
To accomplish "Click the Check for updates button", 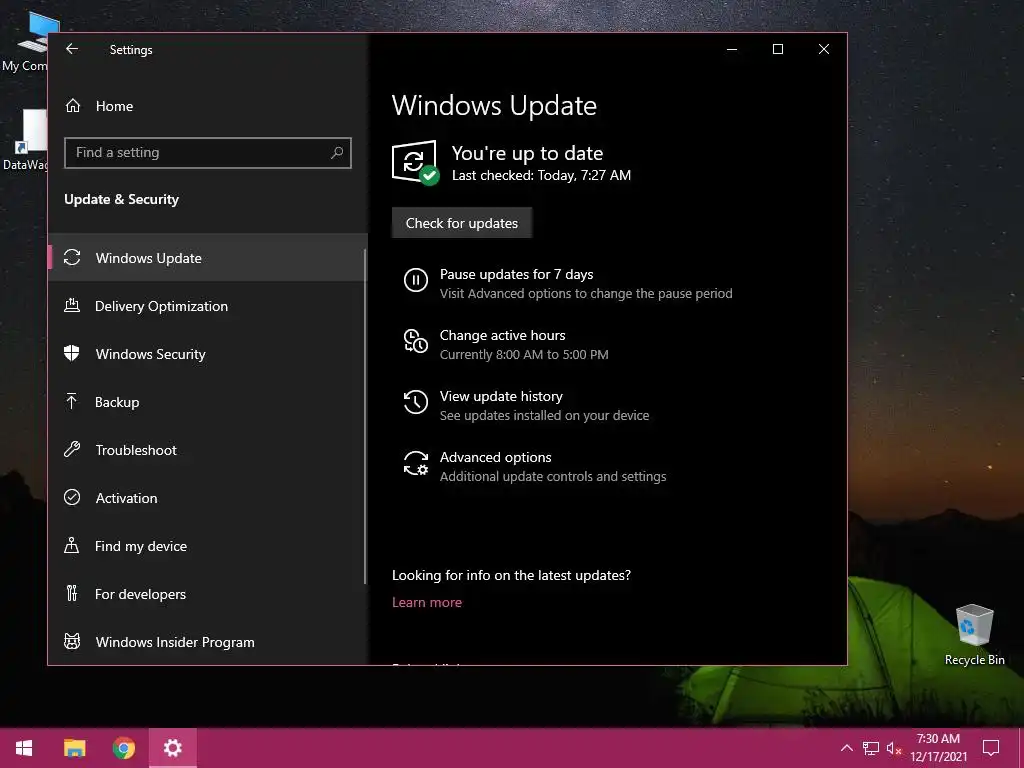I will pos(462,223).
